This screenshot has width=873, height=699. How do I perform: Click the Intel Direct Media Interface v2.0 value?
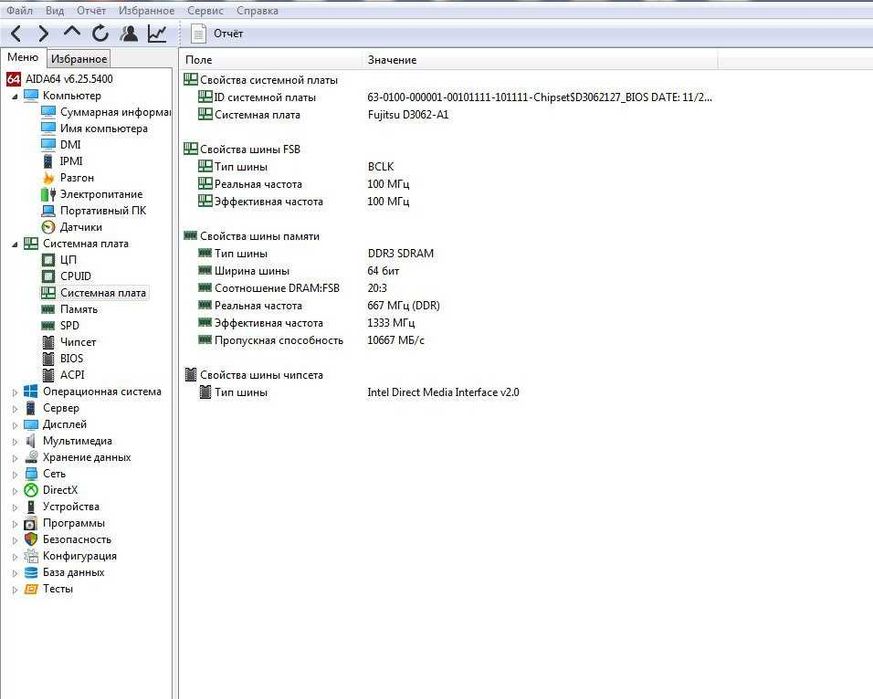click(x=443, y=393)
